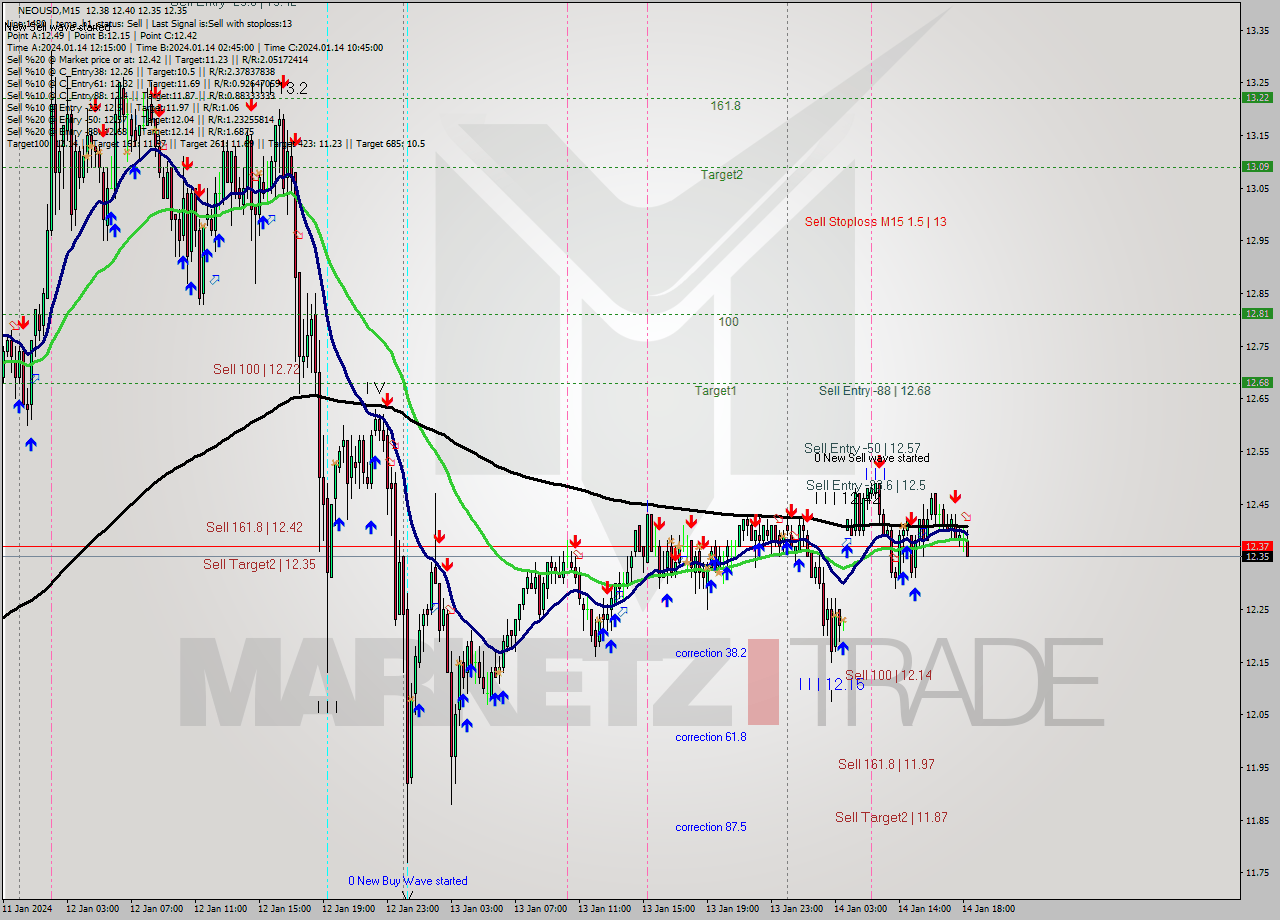The width and height of the screenshot is (1280, 920).
Task: Click the 12.05 price axis value
Action: coord(1257,714)
